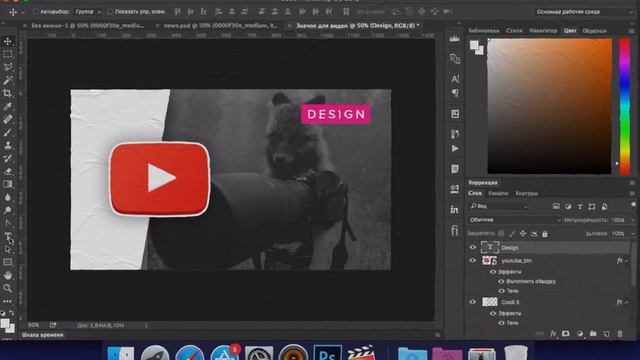Toggle Слой 3 Эффекты visibility eye
This screenshot has width=640, height=360.
493,313
